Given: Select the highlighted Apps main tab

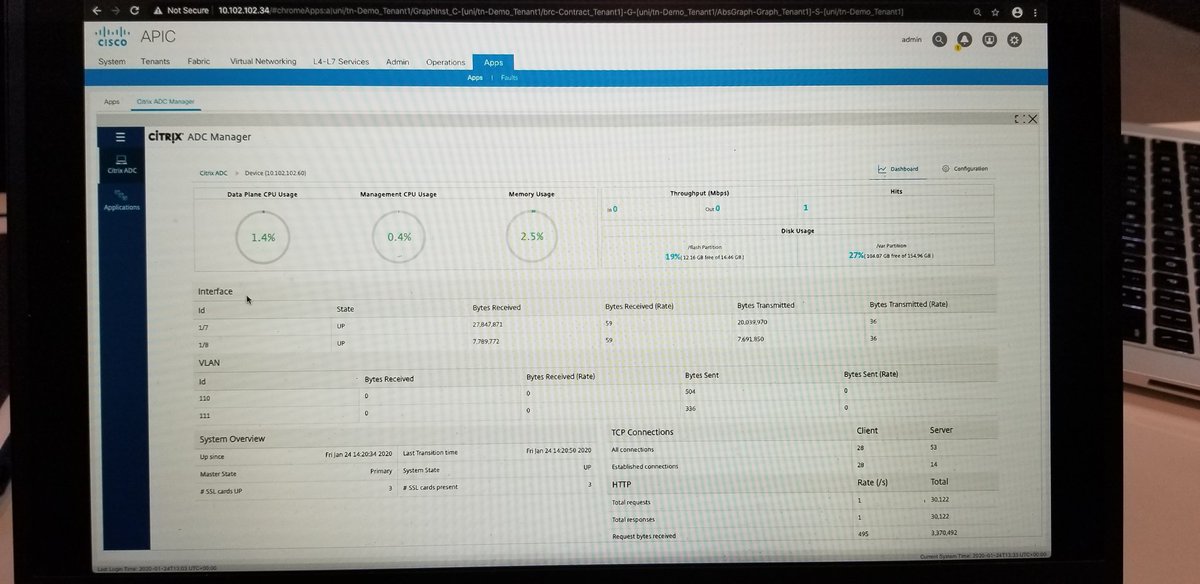Looking at the screenshot, I should pos(493,62).
